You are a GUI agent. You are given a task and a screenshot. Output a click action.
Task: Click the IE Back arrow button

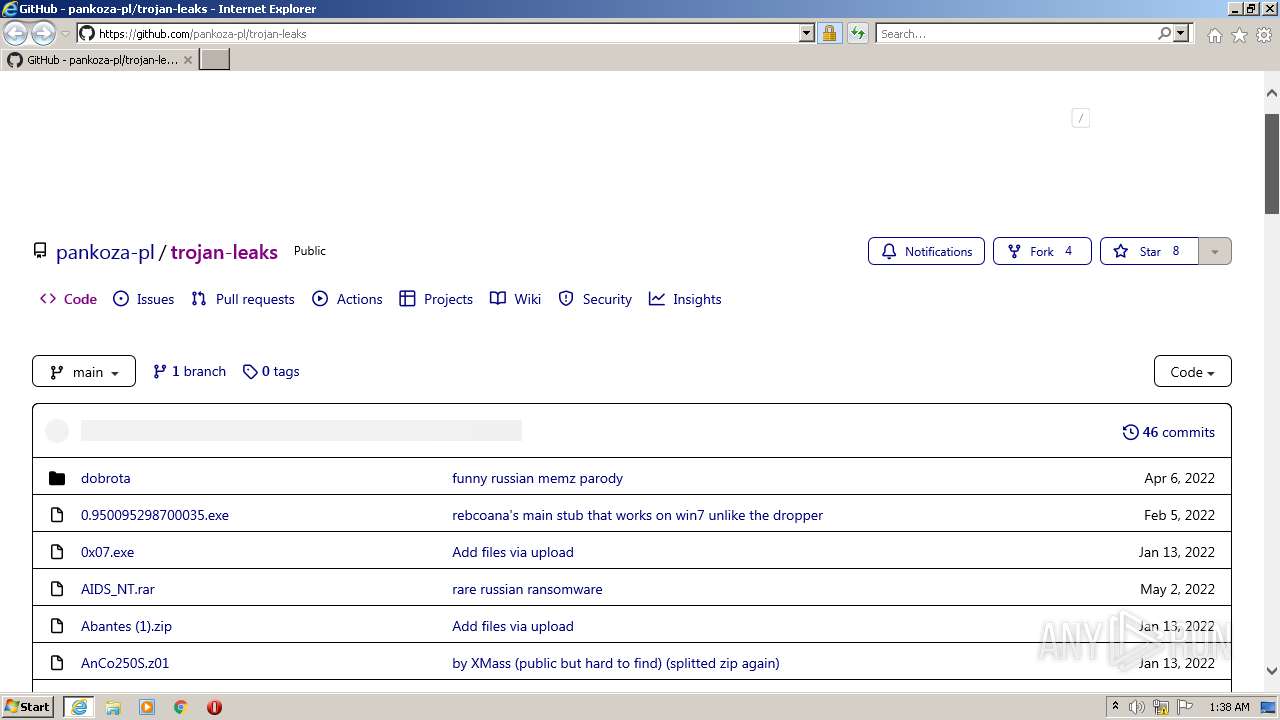click(x=16, y=33)
